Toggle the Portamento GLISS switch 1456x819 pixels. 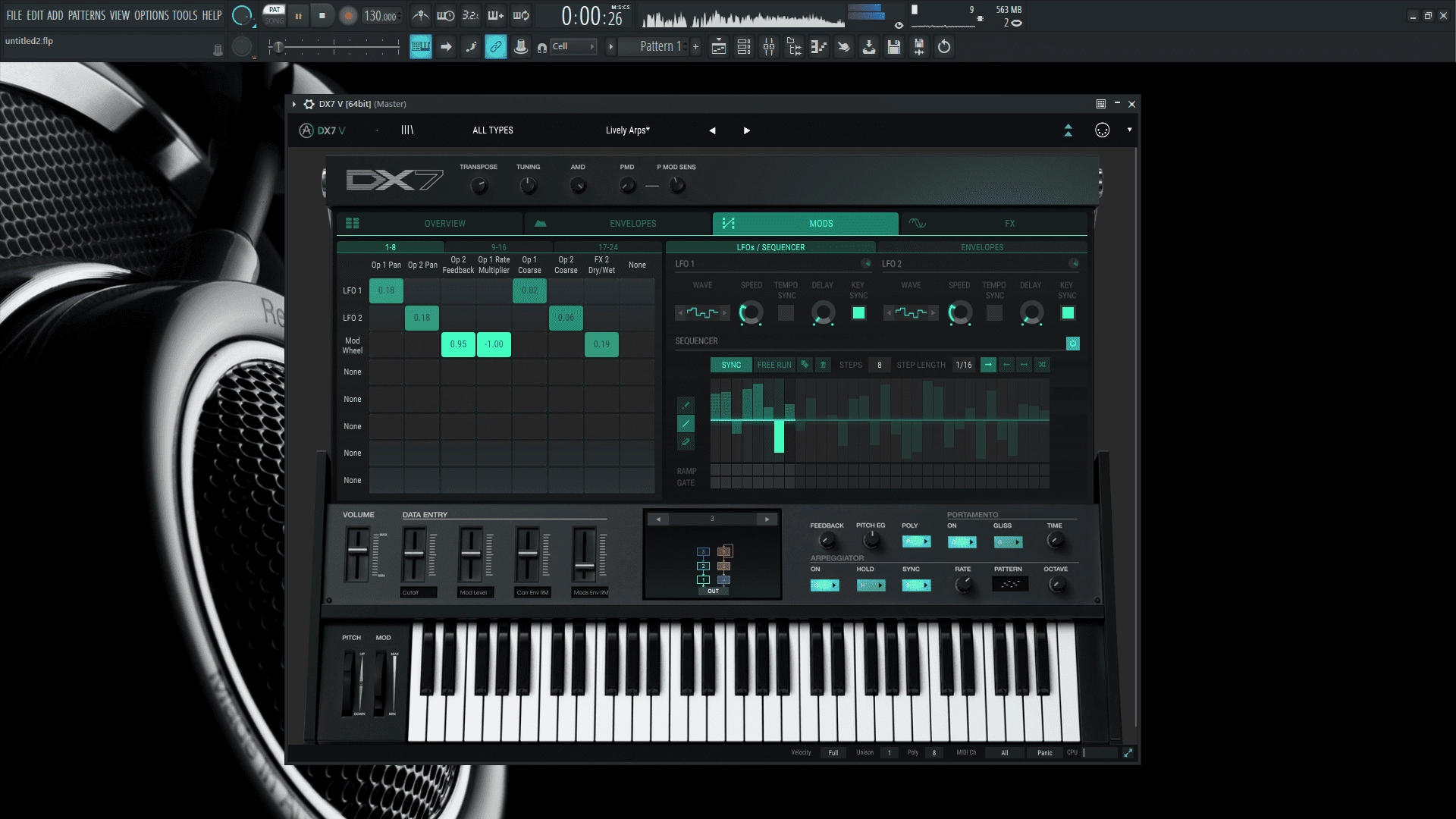[x=1008, y=542]
